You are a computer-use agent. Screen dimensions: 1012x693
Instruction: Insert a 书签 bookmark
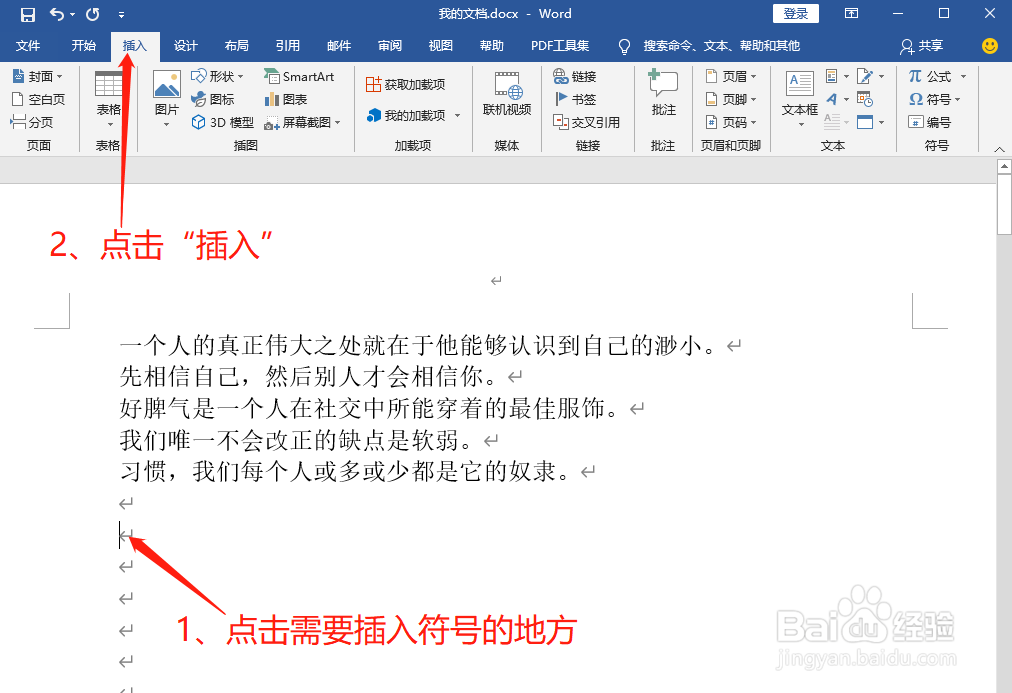574,99
